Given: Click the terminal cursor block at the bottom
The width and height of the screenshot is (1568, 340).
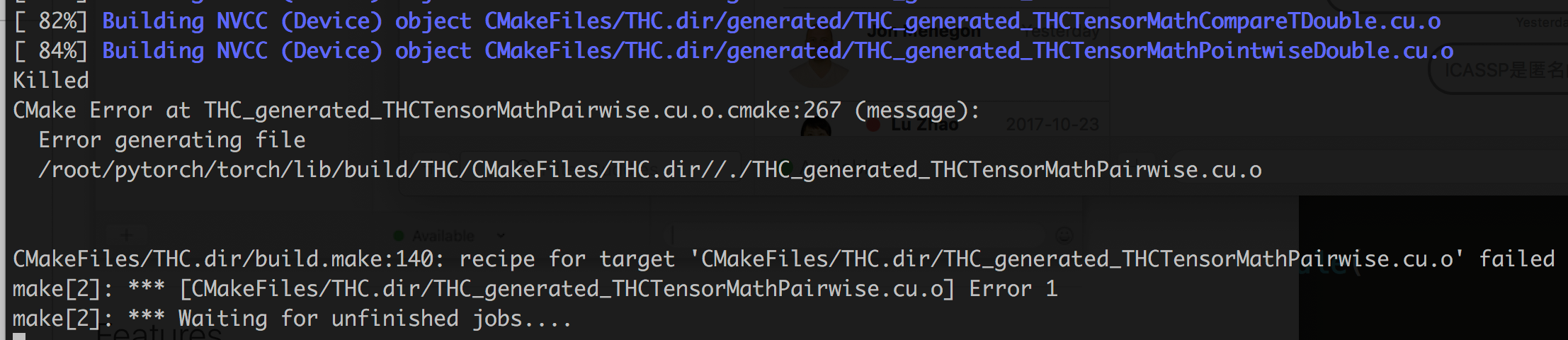Looking at the screenshot, I should click(x=19, y=336).
